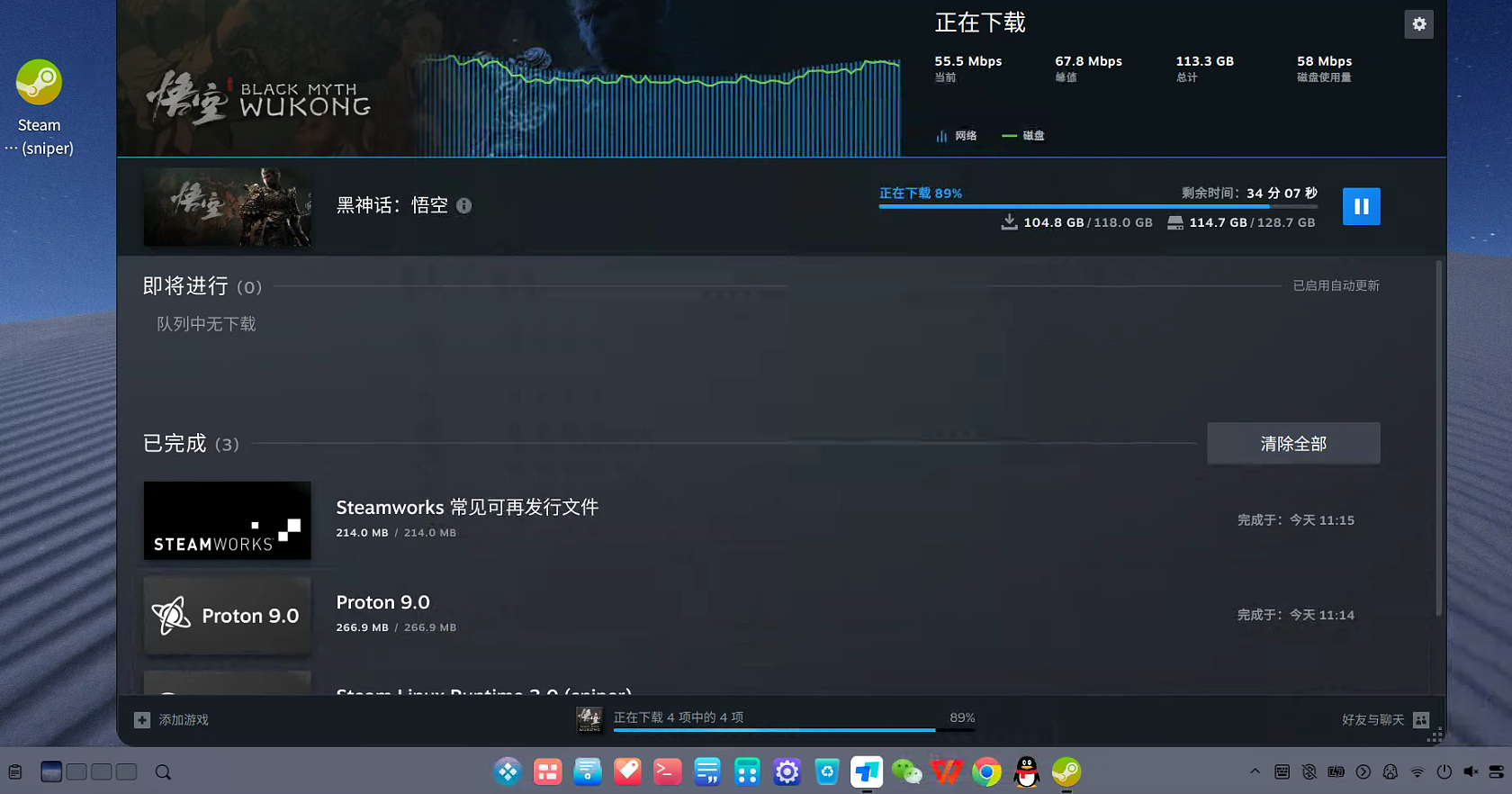Click the 正在下载 89% progress bar
The height and width of the screenshot is (794, 1512).
(1098, 206)
